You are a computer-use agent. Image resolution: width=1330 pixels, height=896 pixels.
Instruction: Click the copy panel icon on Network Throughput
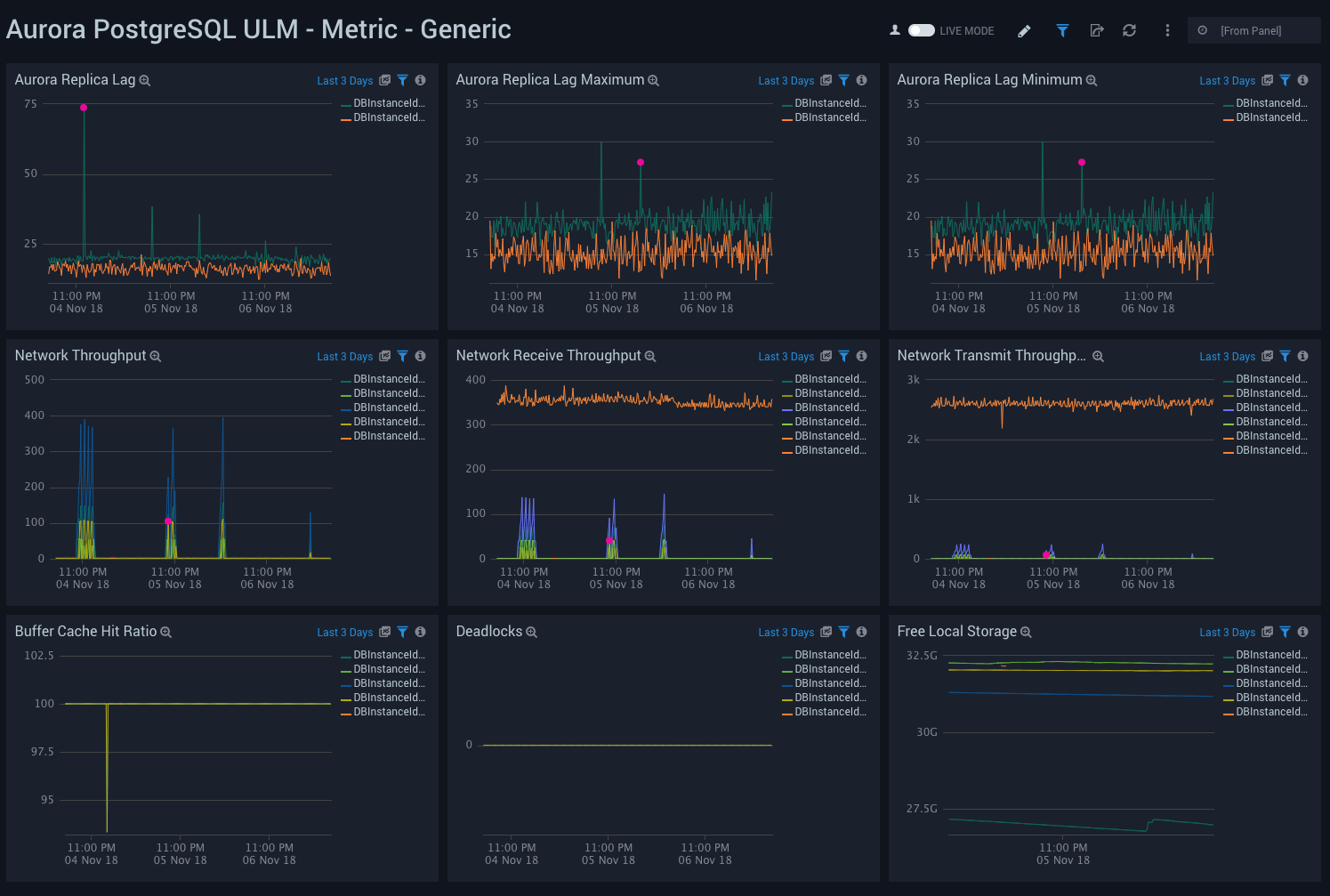[x=385, y=356]
